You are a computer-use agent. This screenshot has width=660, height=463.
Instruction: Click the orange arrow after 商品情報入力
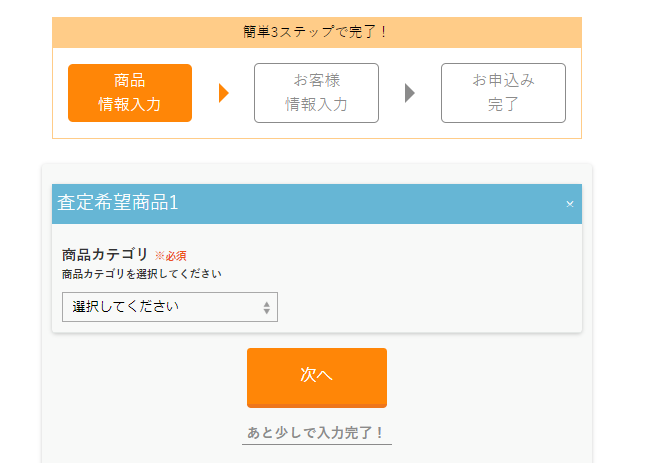pyautogui.click(x=224, y=93)
